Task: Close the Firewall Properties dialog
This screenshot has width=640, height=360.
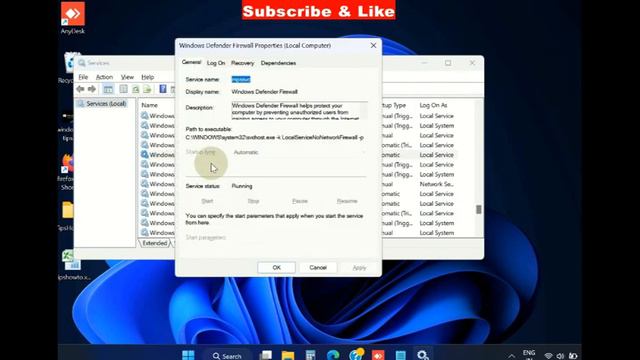Action: click(x=373, y=45)
